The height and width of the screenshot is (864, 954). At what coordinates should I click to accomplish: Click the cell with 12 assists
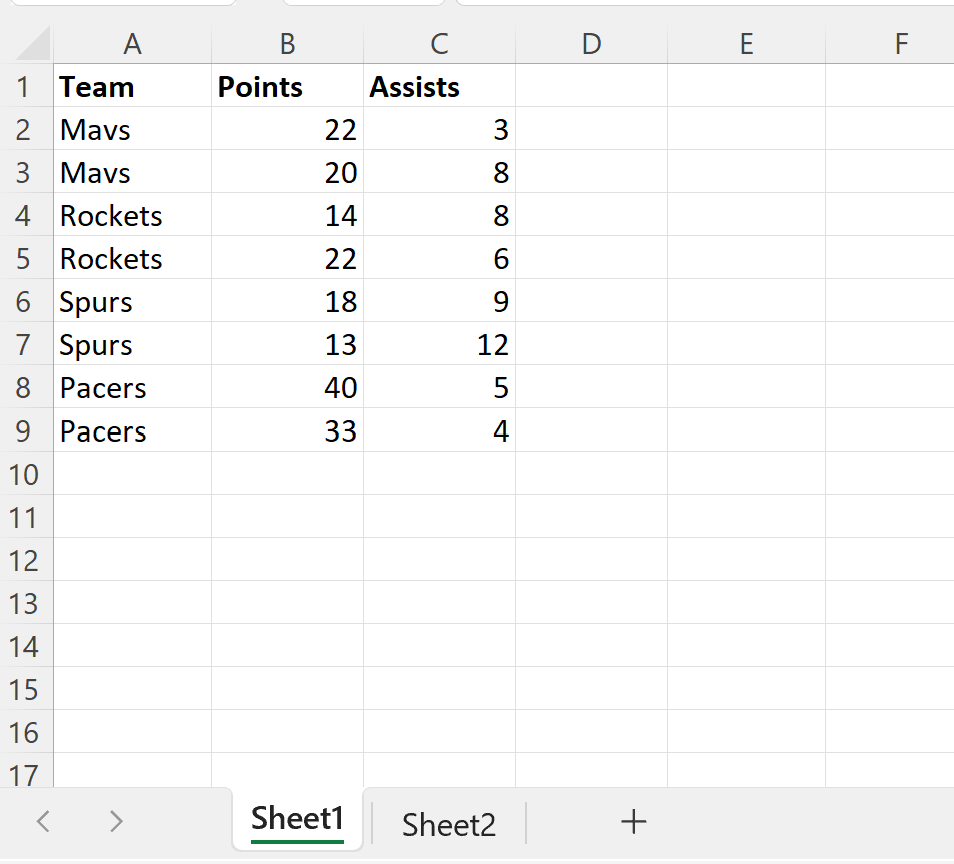(439, 344)
